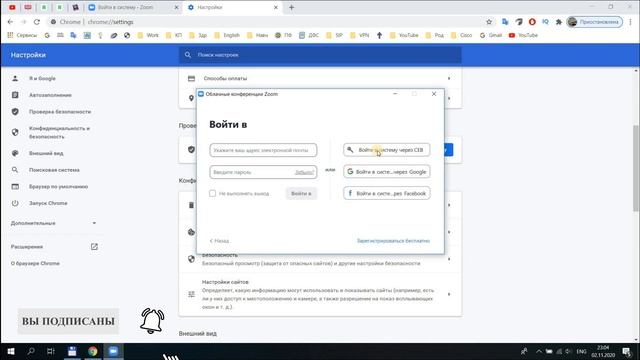Open a new Chrome tab
Viewport: 640px width, 360px height.
pyautogui.click(x=291, y=7)
